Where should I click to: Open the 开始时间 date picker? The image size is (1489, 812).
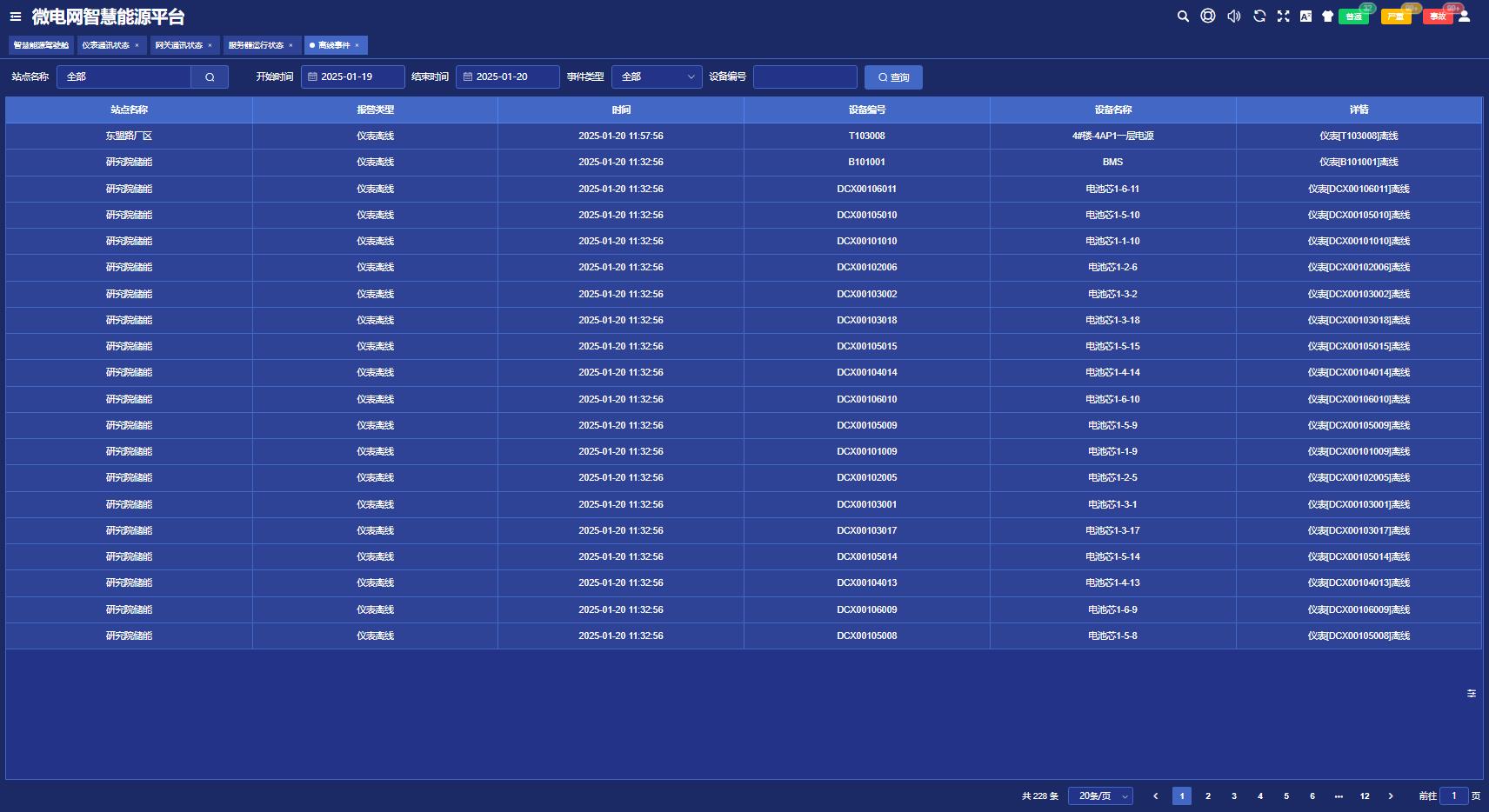click(353, 77)
